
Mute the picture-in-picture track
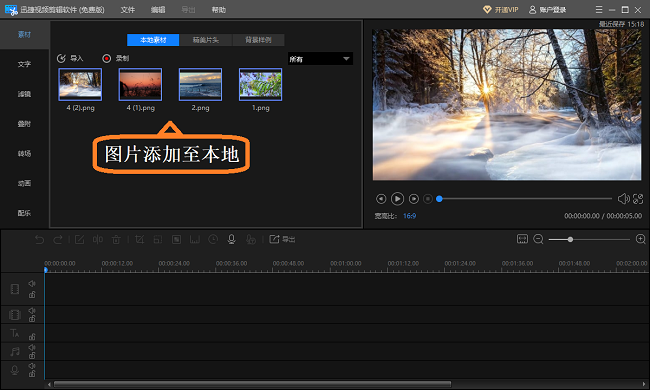point(32,310)
